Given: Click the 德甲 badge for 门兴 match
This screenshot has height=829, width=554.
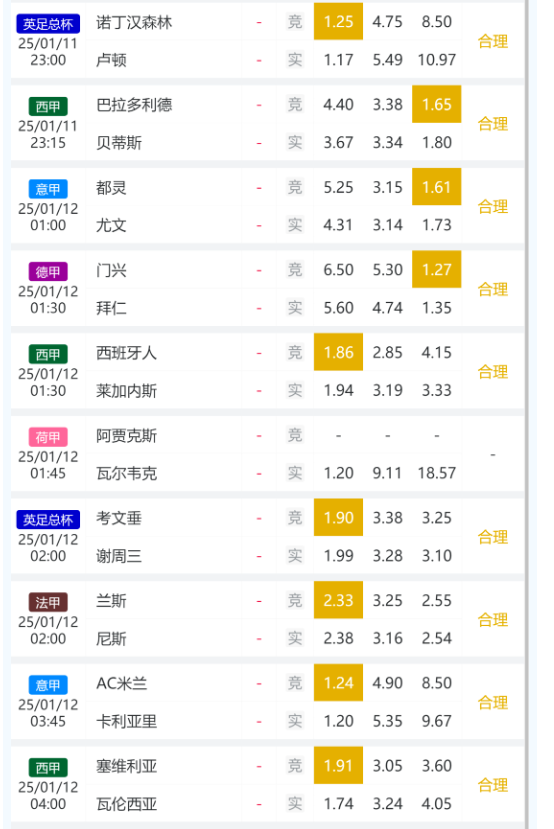Looking at the screenshot, I should (x=48, y=272).
